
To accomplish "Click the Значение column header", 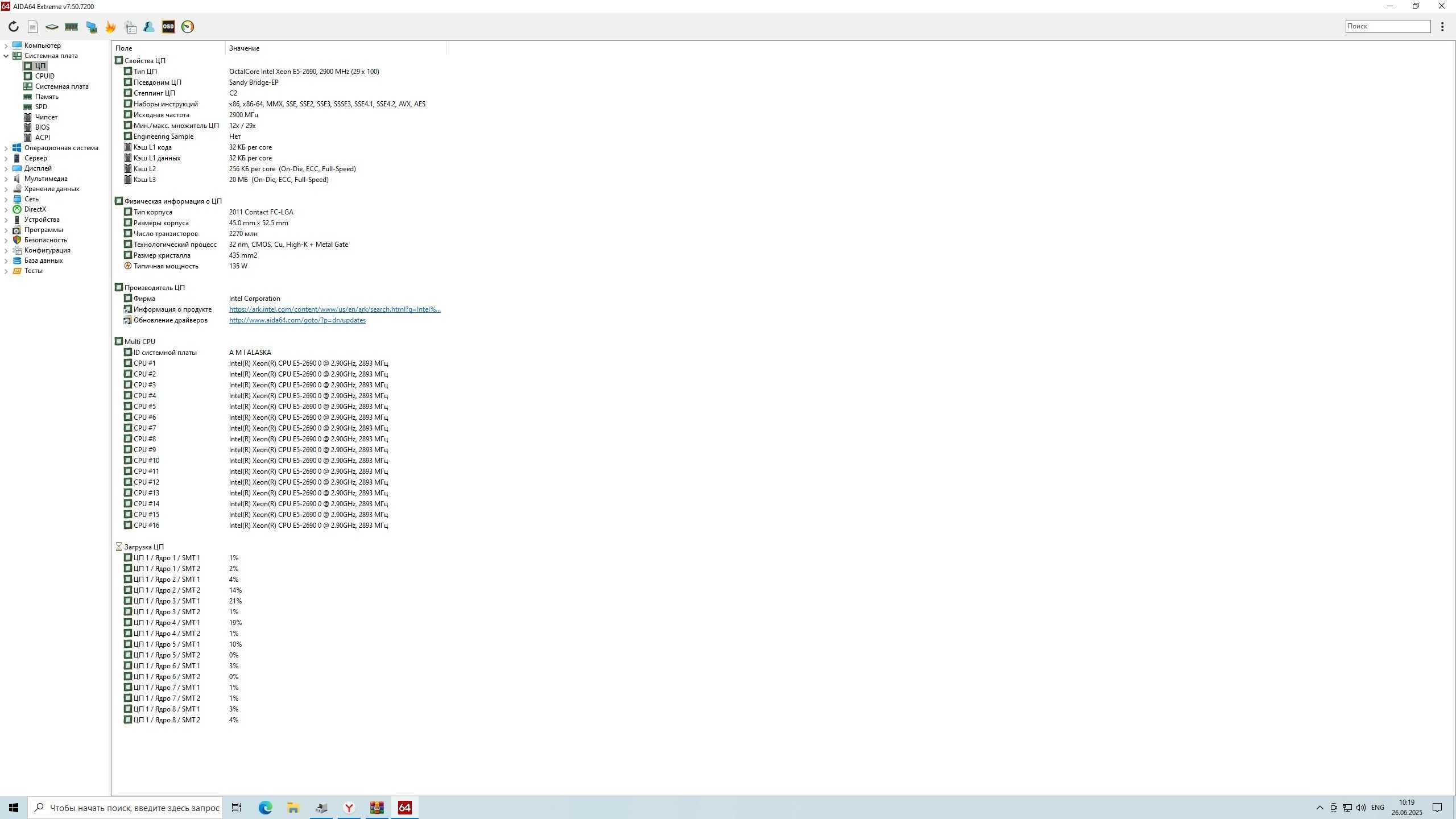I will pos(336,48).
